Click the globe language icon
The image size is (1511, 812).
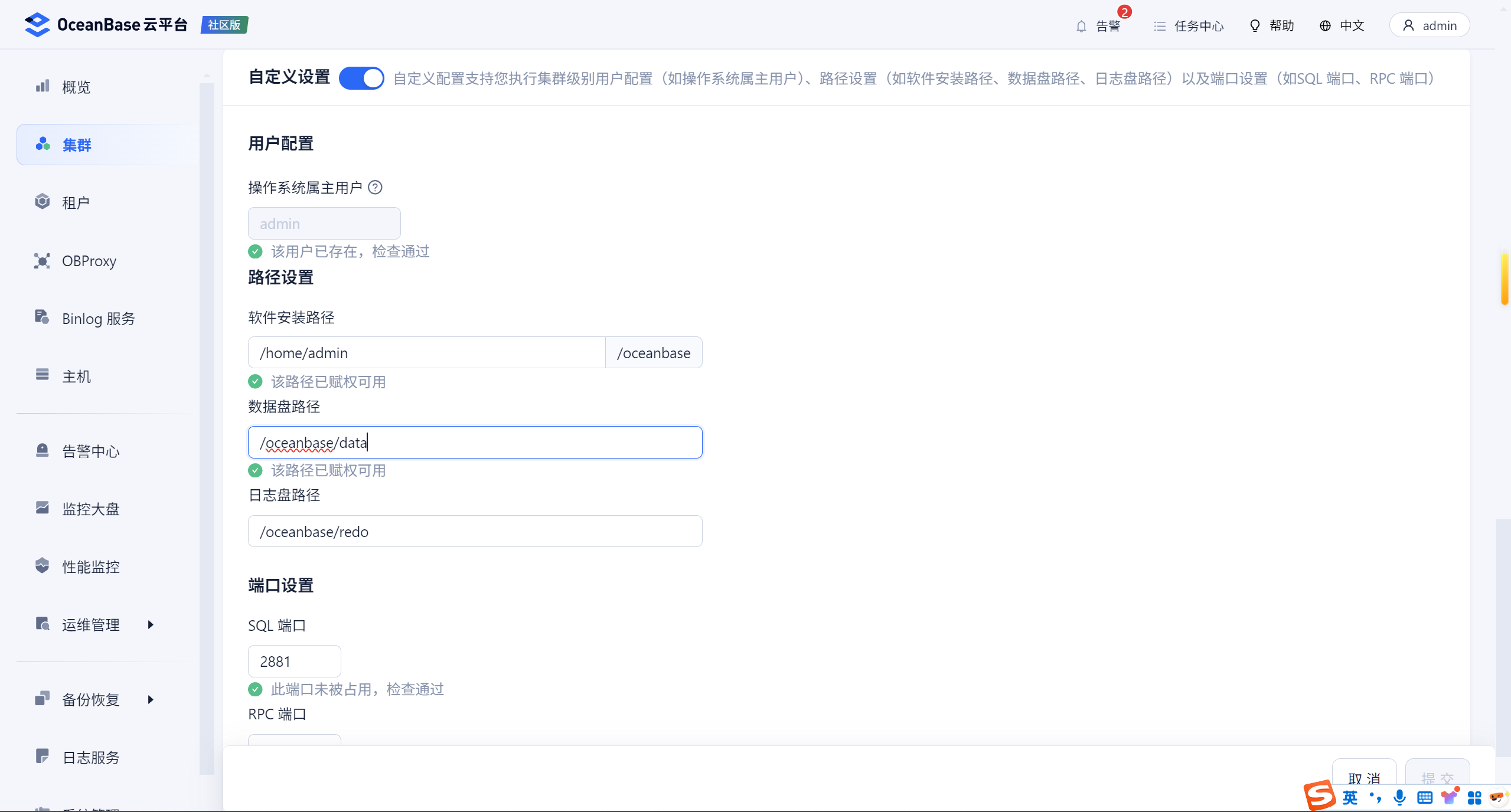(x=1325, y=26)
